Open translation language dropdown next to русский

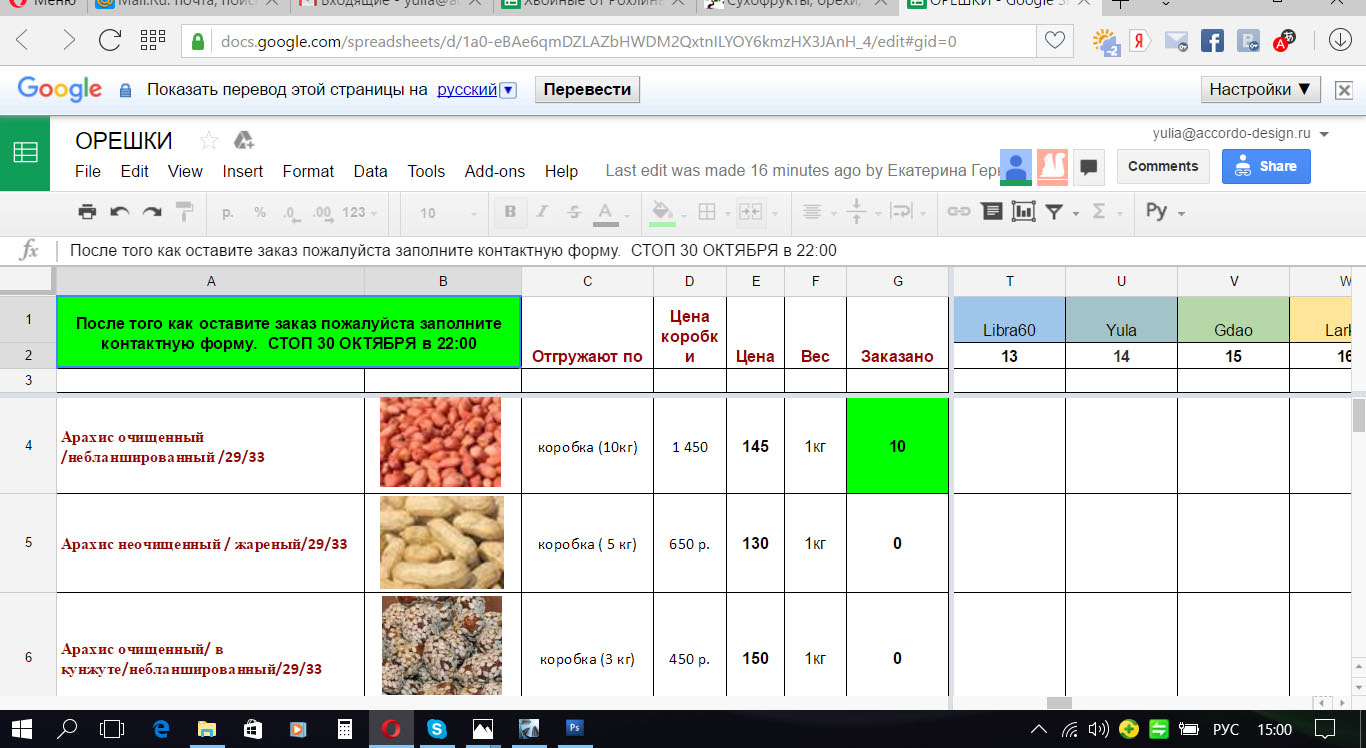click(508, 90)
